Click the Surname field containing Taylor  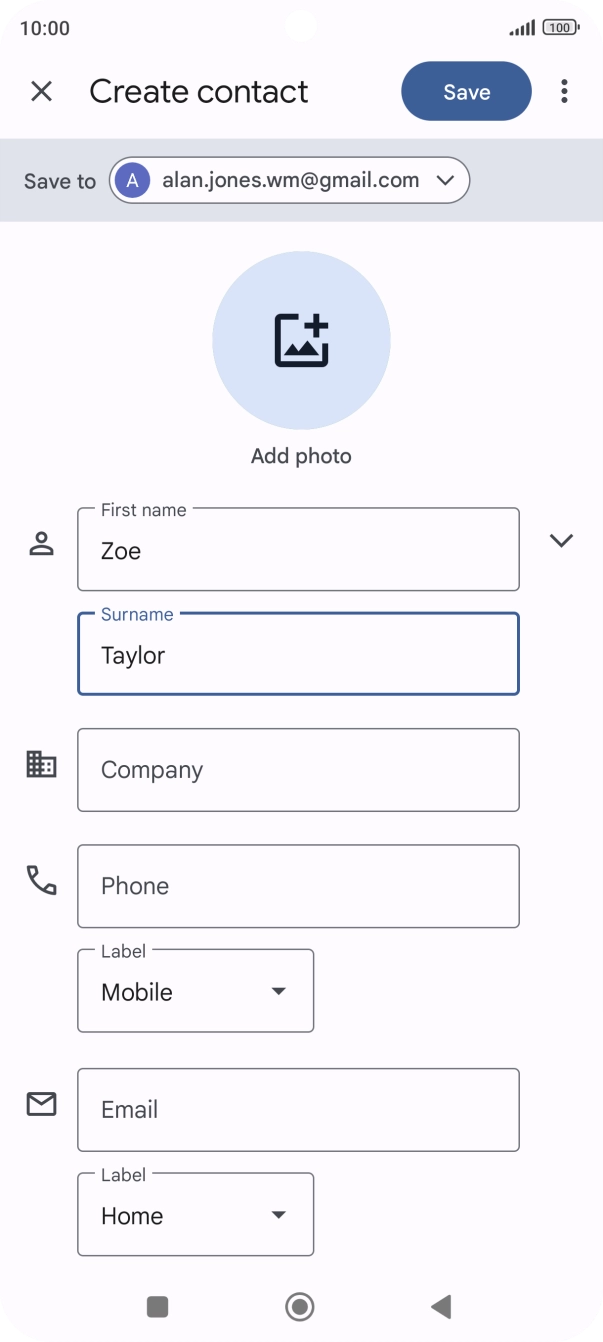[x=298, y=654]
